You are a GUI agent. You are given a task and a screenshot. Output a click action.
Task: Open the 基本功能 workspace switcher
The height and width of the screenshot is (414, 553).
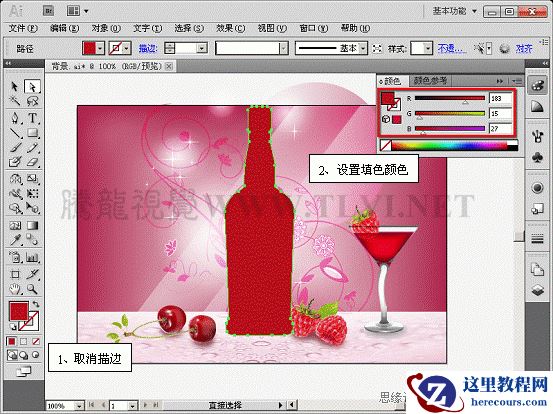[454, 11]
